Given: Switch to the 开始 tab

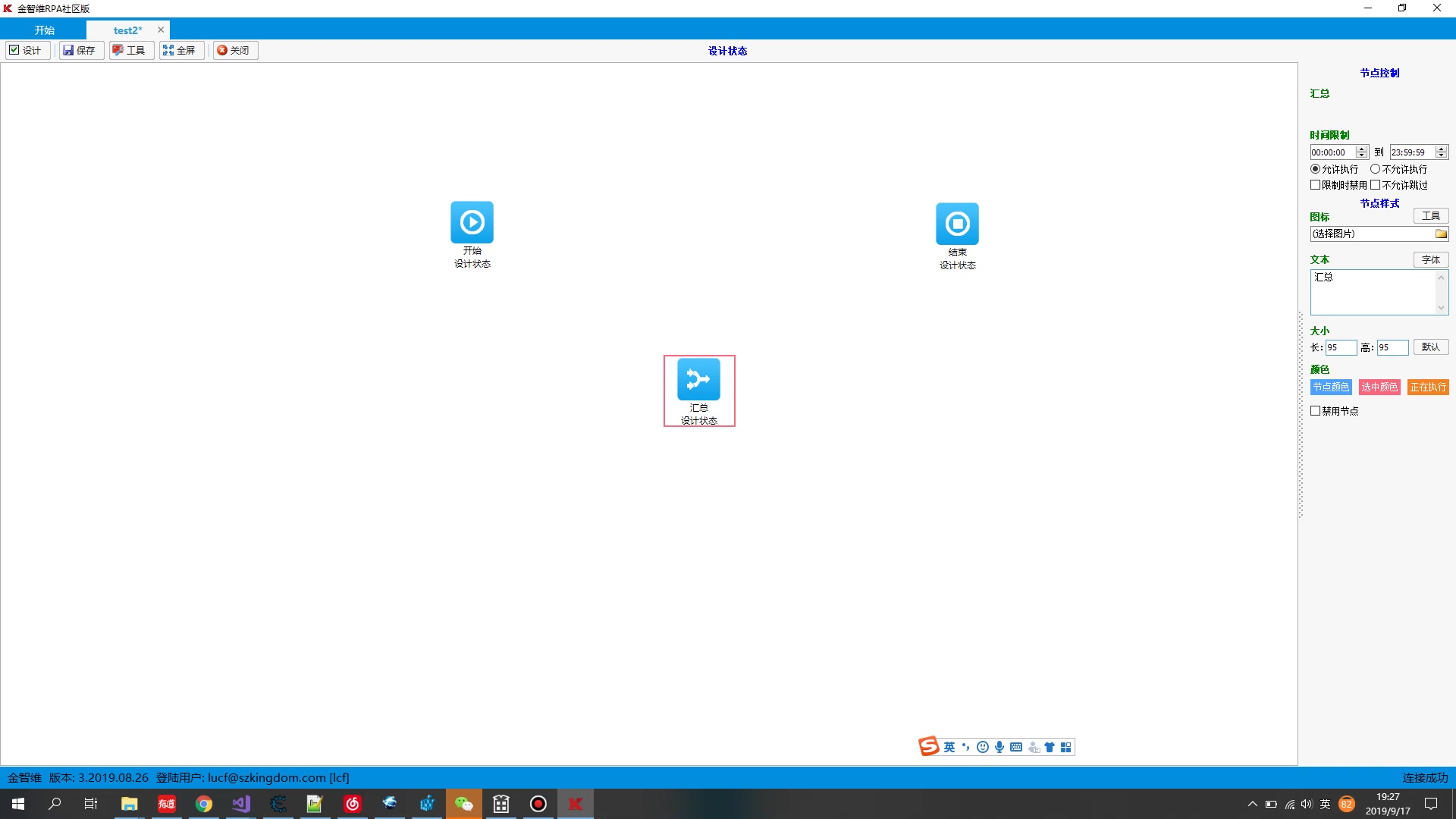Looking at the screenshot, I should pos(44,30).
